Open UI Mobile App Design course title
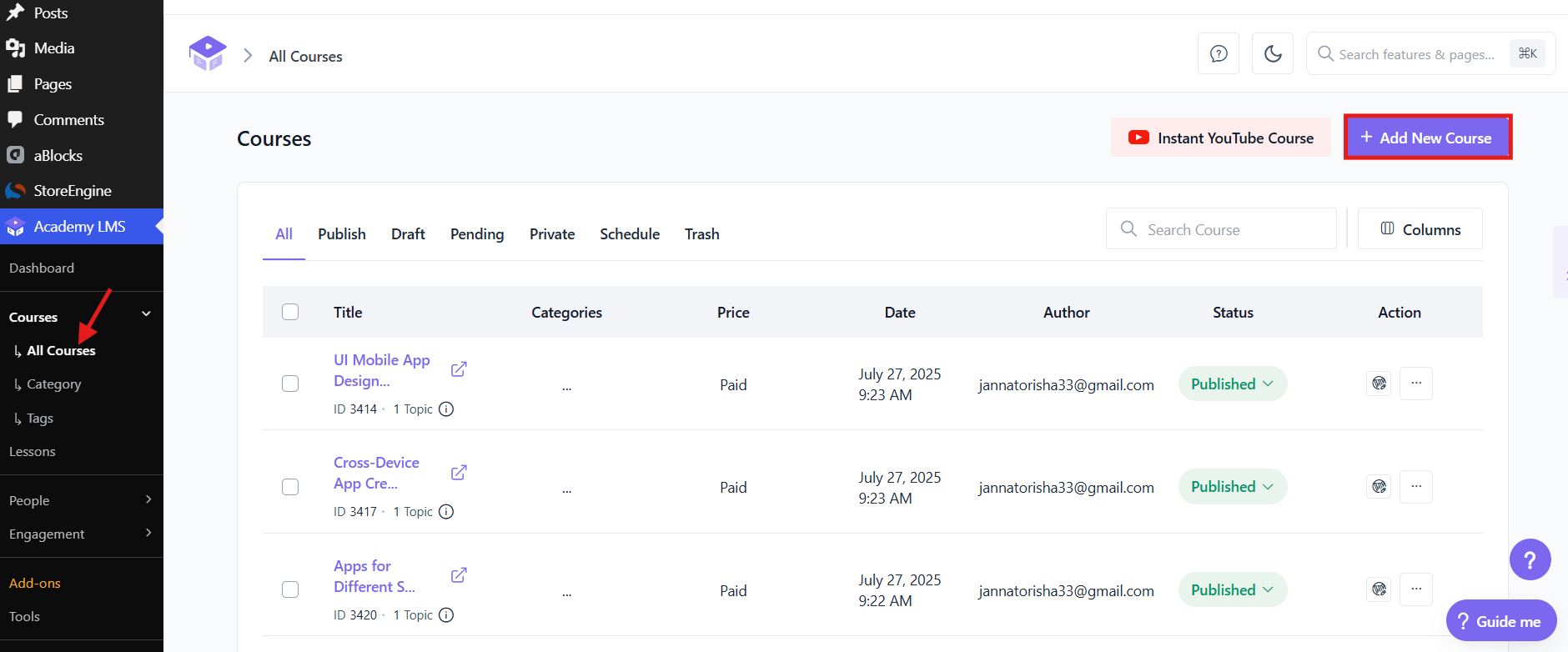The width and height of the screenshot is (1568, 652). click(x=382, y=370)
